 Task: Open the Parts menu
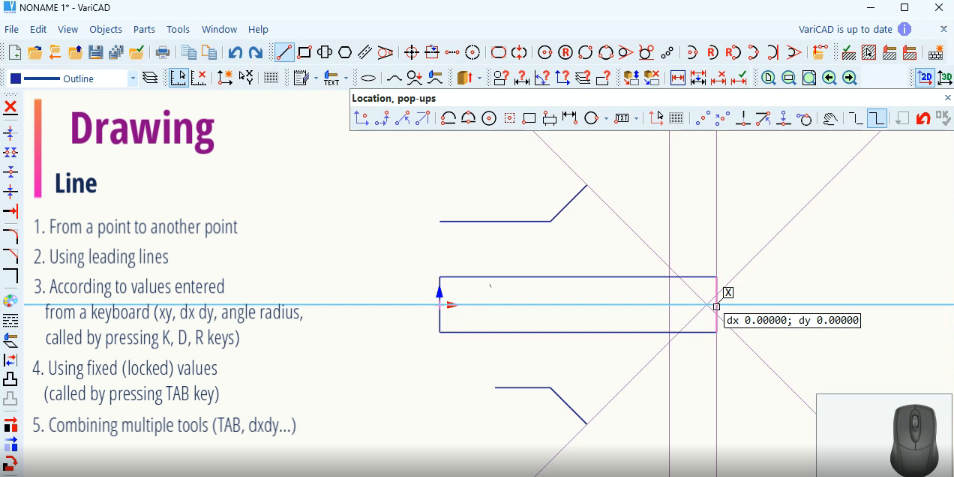[x=144, y=30]
